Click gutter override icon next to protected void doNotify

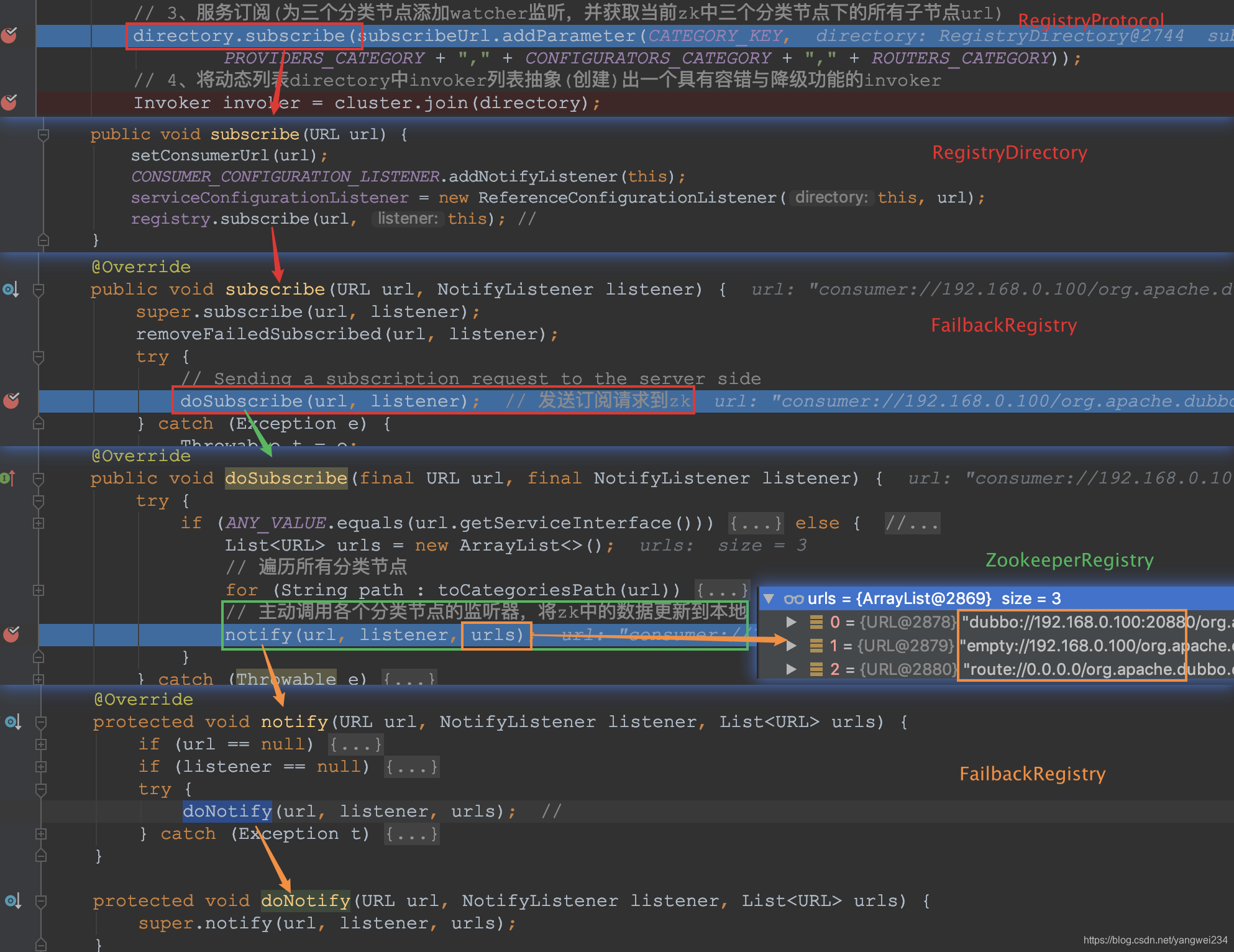click(12, 900)
